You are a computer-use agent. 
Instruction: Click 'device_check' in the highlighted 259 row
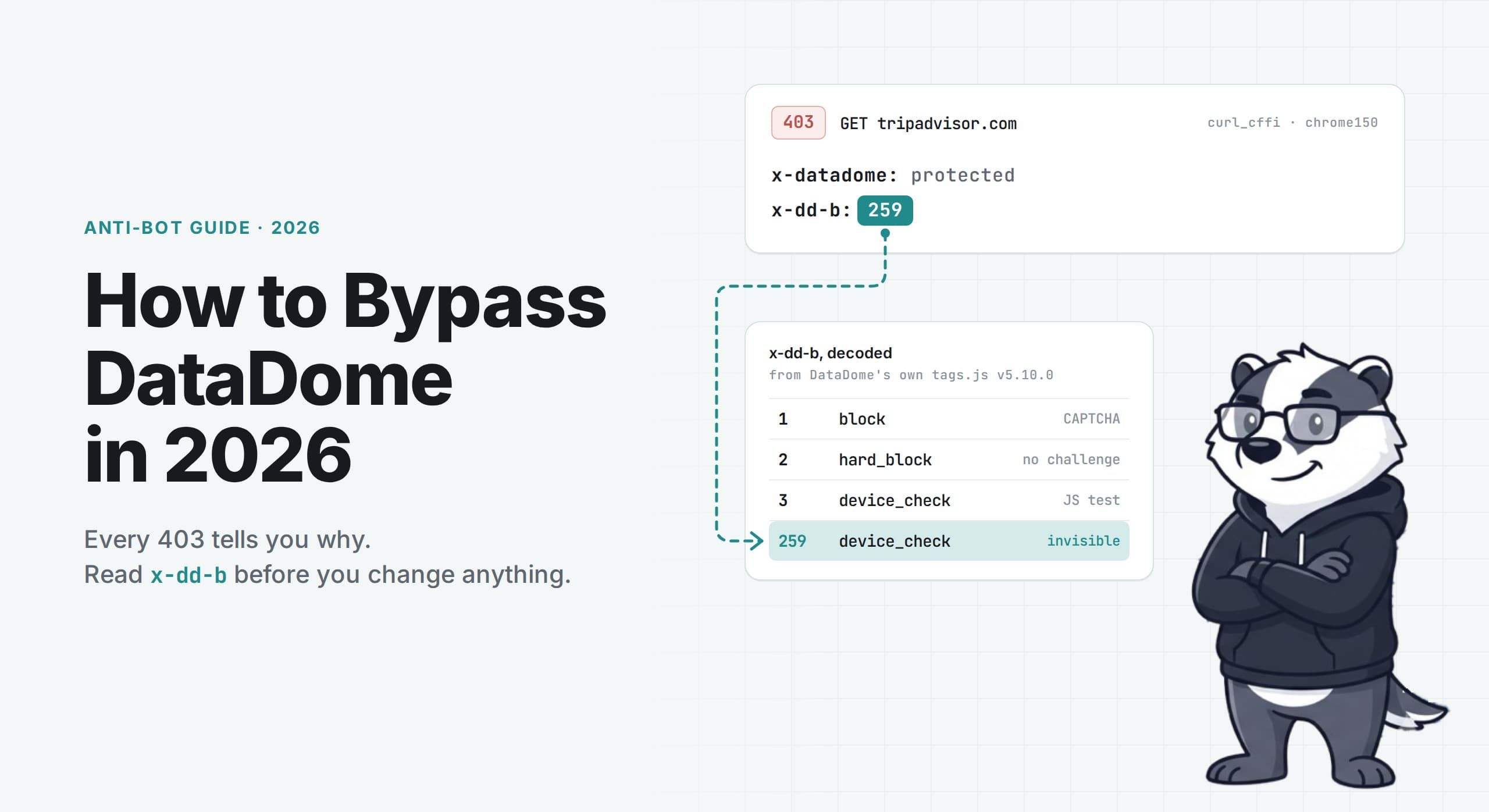coord(894,541)
